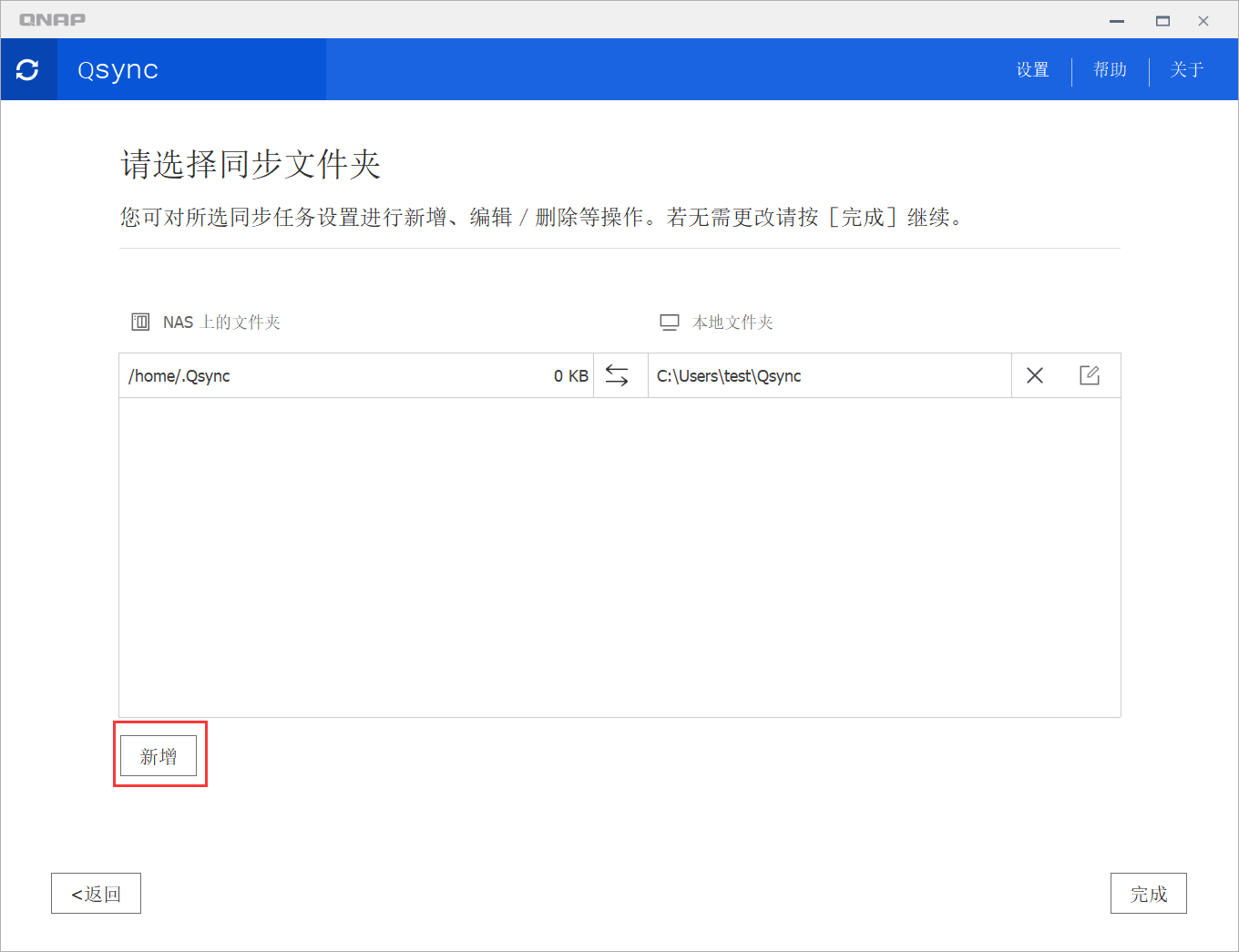The height and width of the screenshot is (952, 1239).
Task: Maximize the Qsync window
Action: (1162, 20)
